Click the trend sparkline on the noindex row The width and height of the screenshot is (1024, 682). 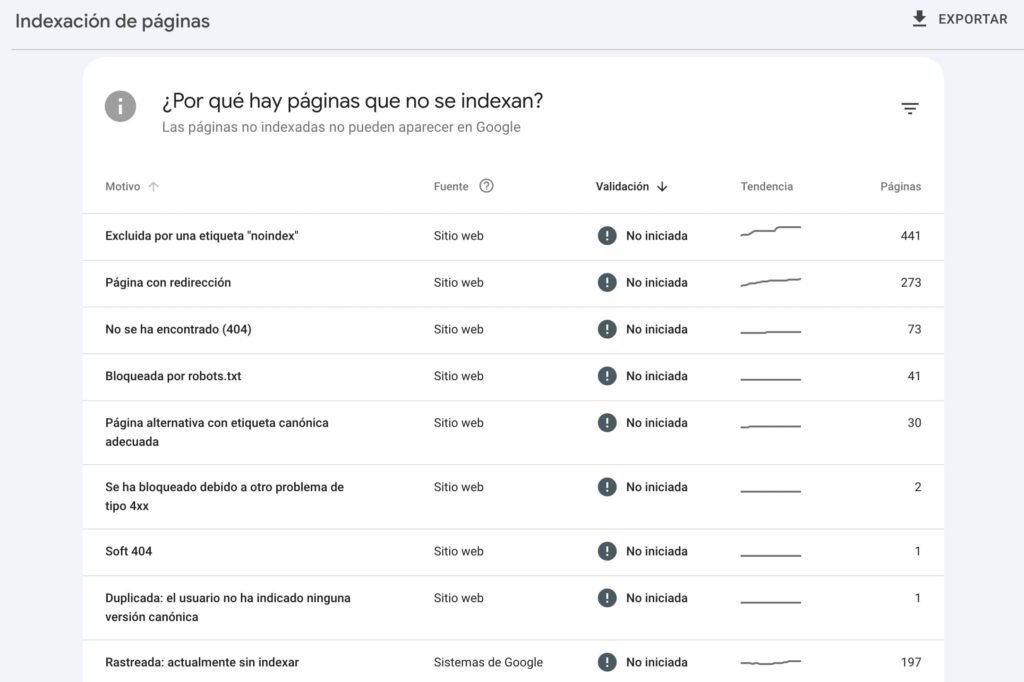(x=769, y=232)
